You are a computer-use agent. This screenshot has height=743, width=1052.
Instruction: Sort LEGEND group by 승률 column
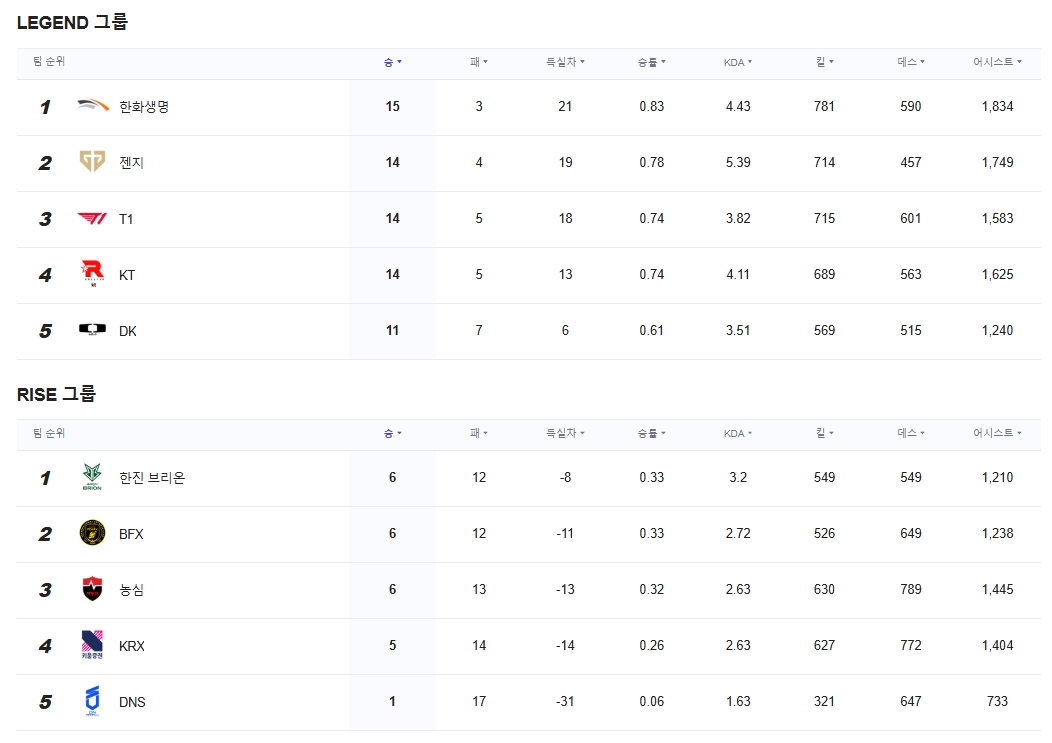pyautogui.click(x=651, y=62)
